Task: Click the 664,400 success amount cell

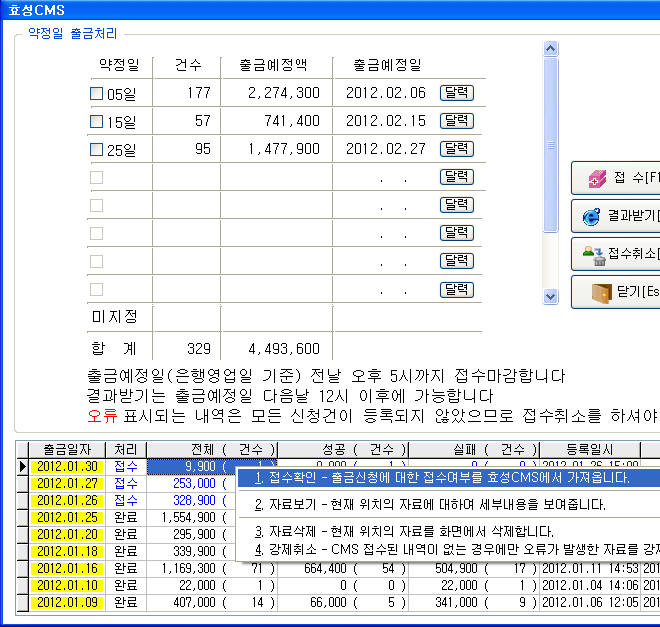Action: click(325, 569)
